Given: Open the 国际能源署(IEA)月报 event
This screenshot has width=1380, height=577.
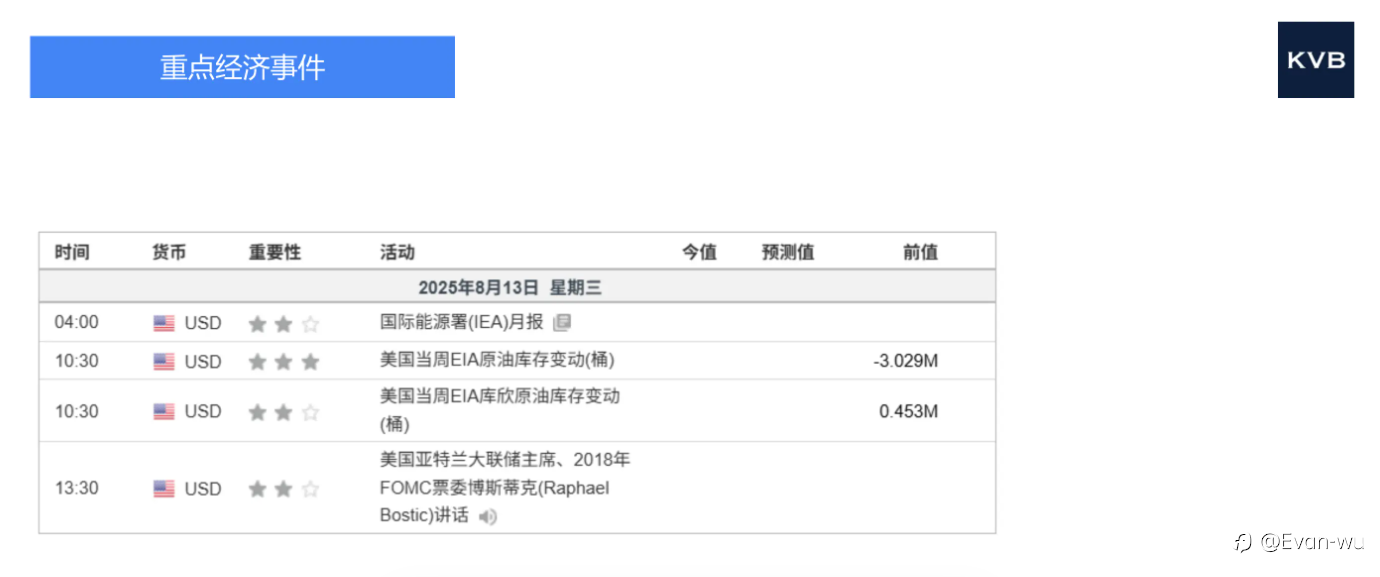Looking at the screenshot, I should (x=462, y=322).
